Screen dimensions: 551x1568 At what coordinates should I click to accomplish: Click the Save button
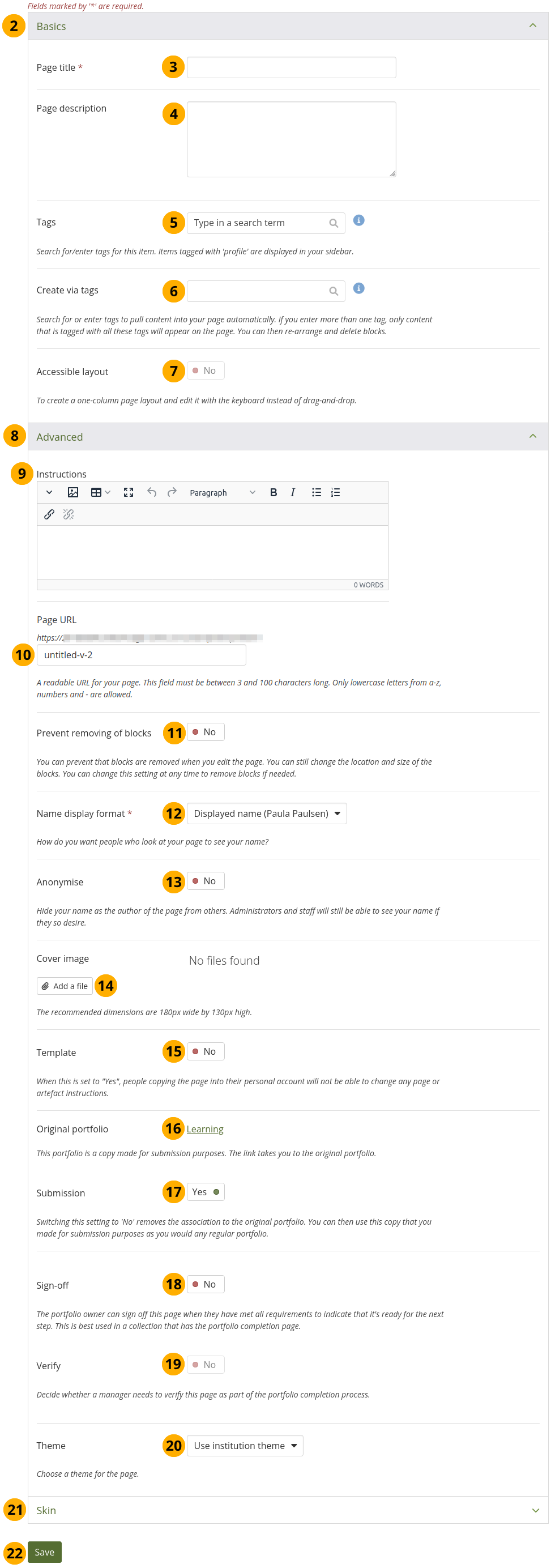(44, 1552)
